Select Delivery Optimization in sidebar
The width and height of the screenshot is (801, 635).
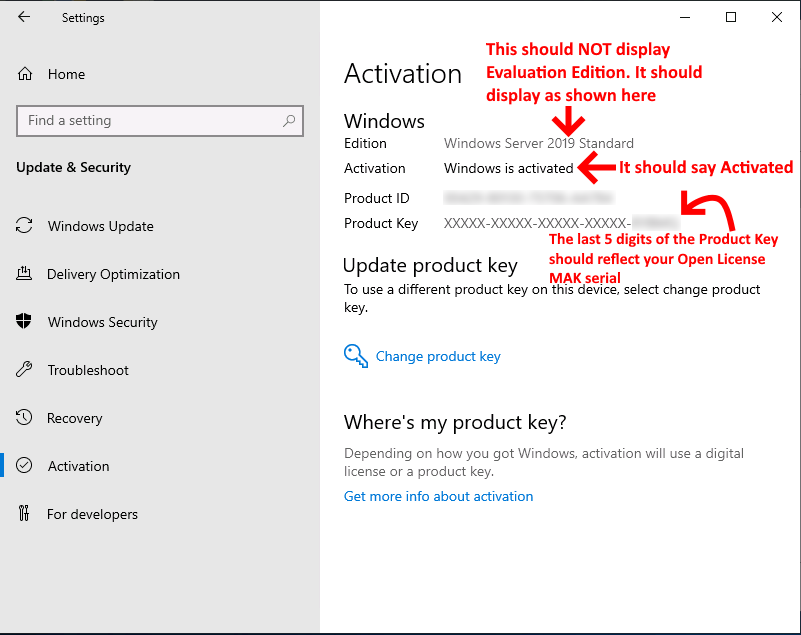pyautogui.click(x=113, y=274)
